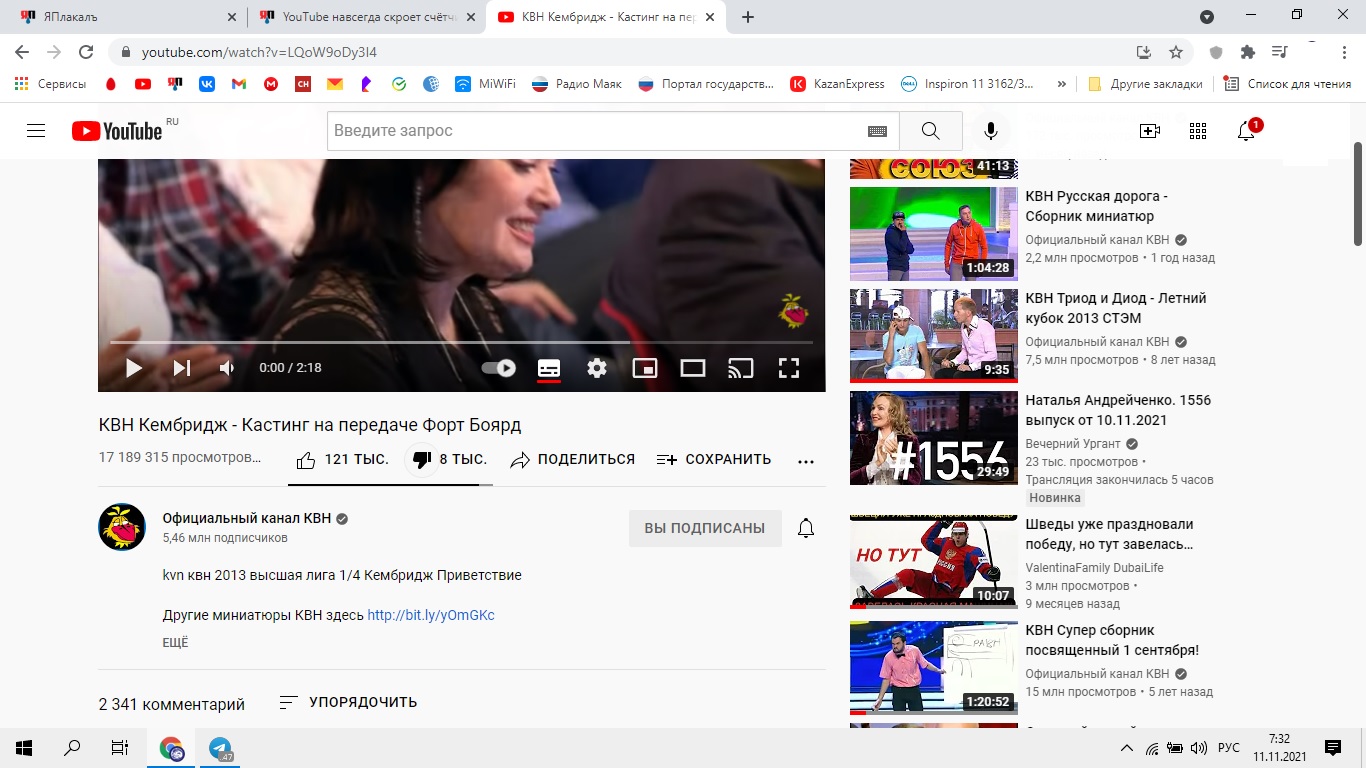The image size is (1366, 768).
Task: Skip to the next video
Action: point(181,368)
